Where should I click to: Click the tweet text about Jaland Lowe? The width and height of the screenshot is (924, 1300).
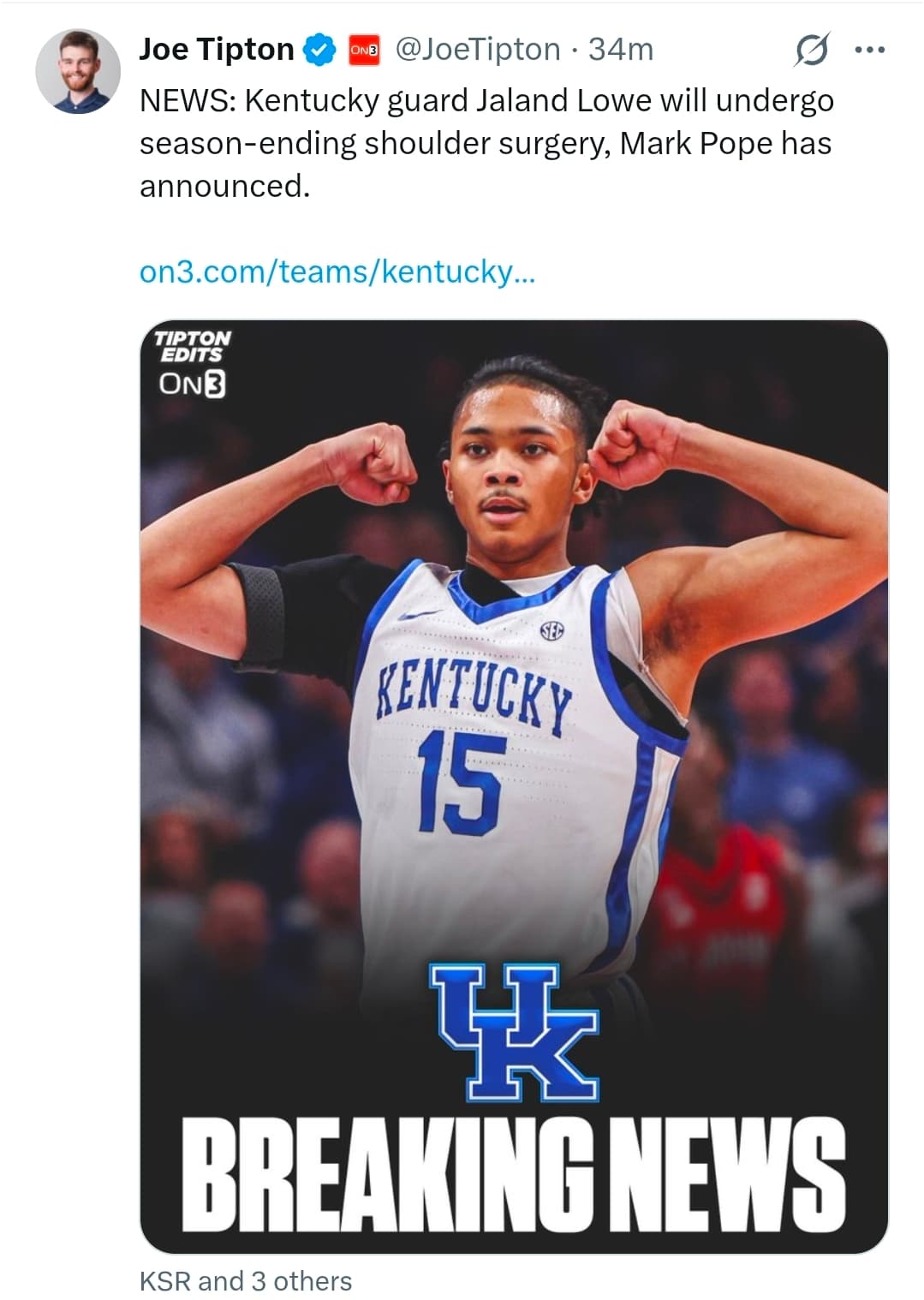tap(486, 143)
